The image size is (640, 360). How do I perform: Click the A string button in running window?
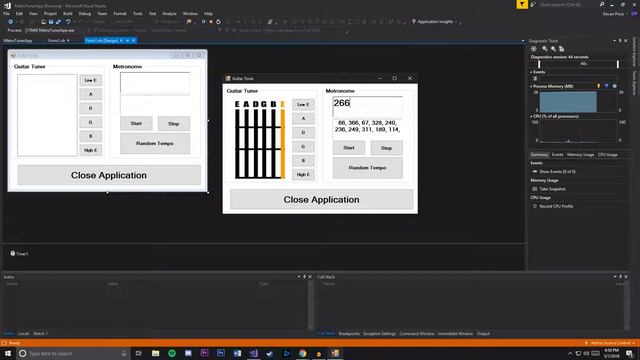pyautogui.click(x=303, y=118)
